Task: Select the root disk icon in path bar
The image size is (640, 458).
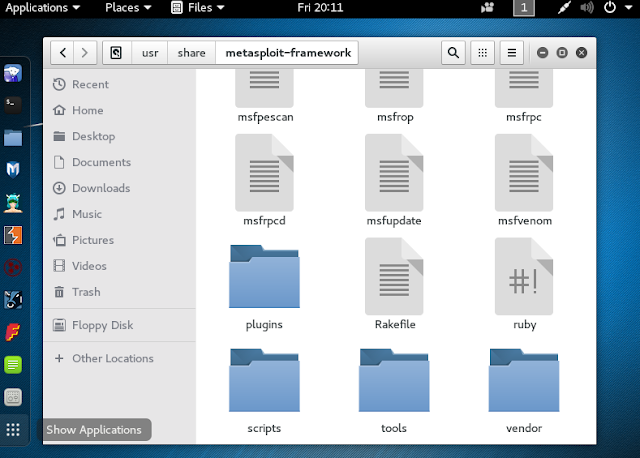Action: tap(116, 53)
